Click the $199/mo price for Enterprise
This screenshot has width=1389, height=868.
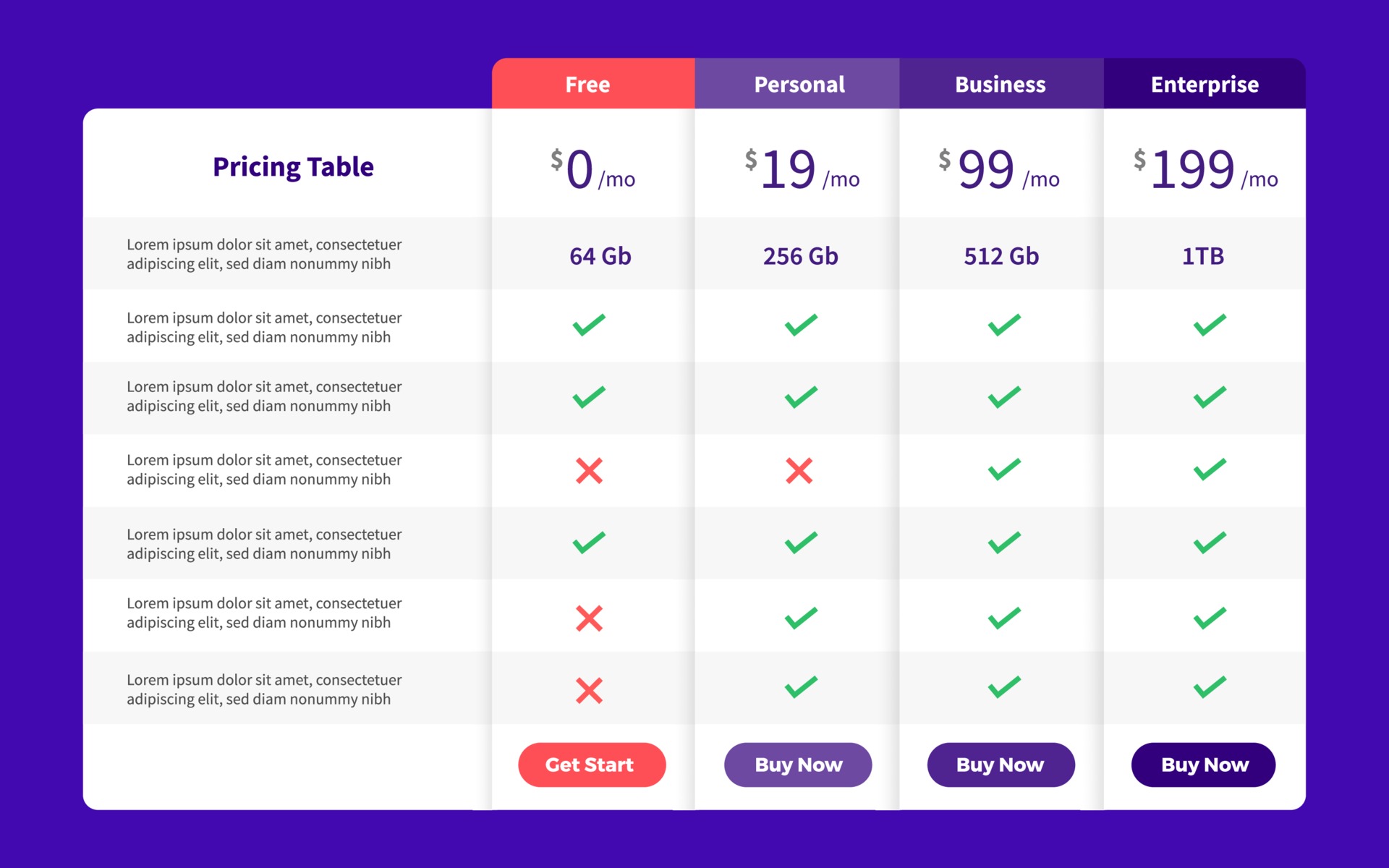(x=1204, y=171)
